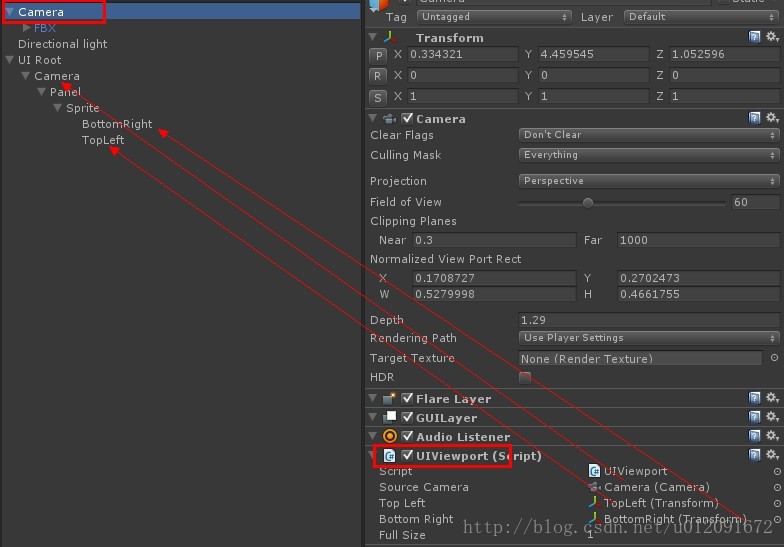The image size is (784, 547).
Task: Select Directional light in hierarchy
Action: pyautogui.click(x=62, y=44)
